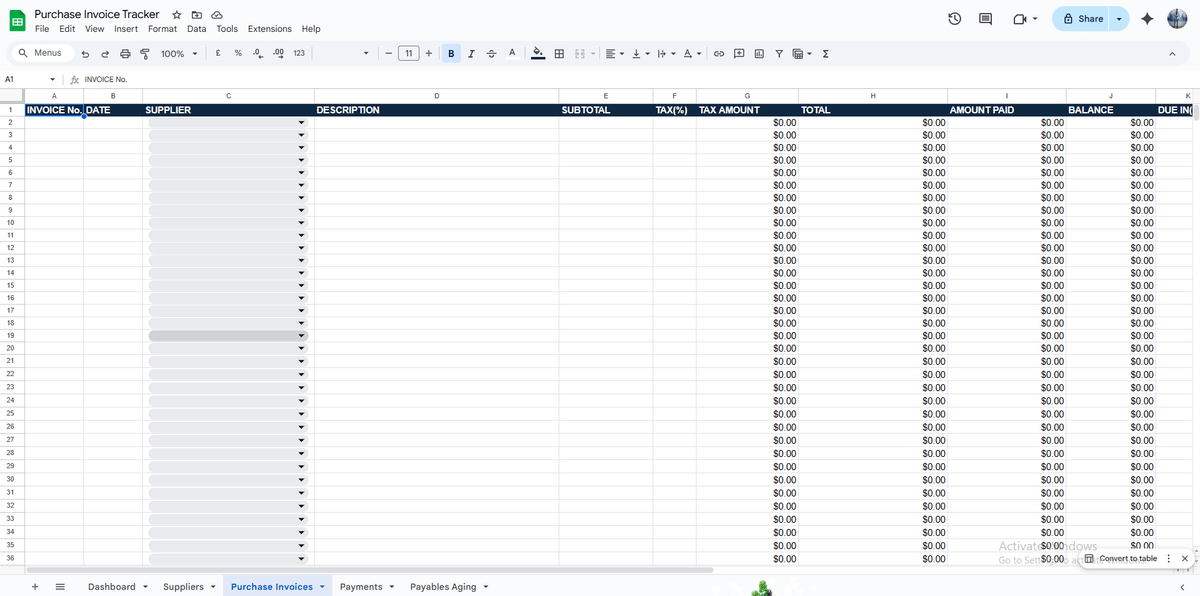Click the Share button
The width and height of the screenshot is (1200, 596).
[1084, 19]
